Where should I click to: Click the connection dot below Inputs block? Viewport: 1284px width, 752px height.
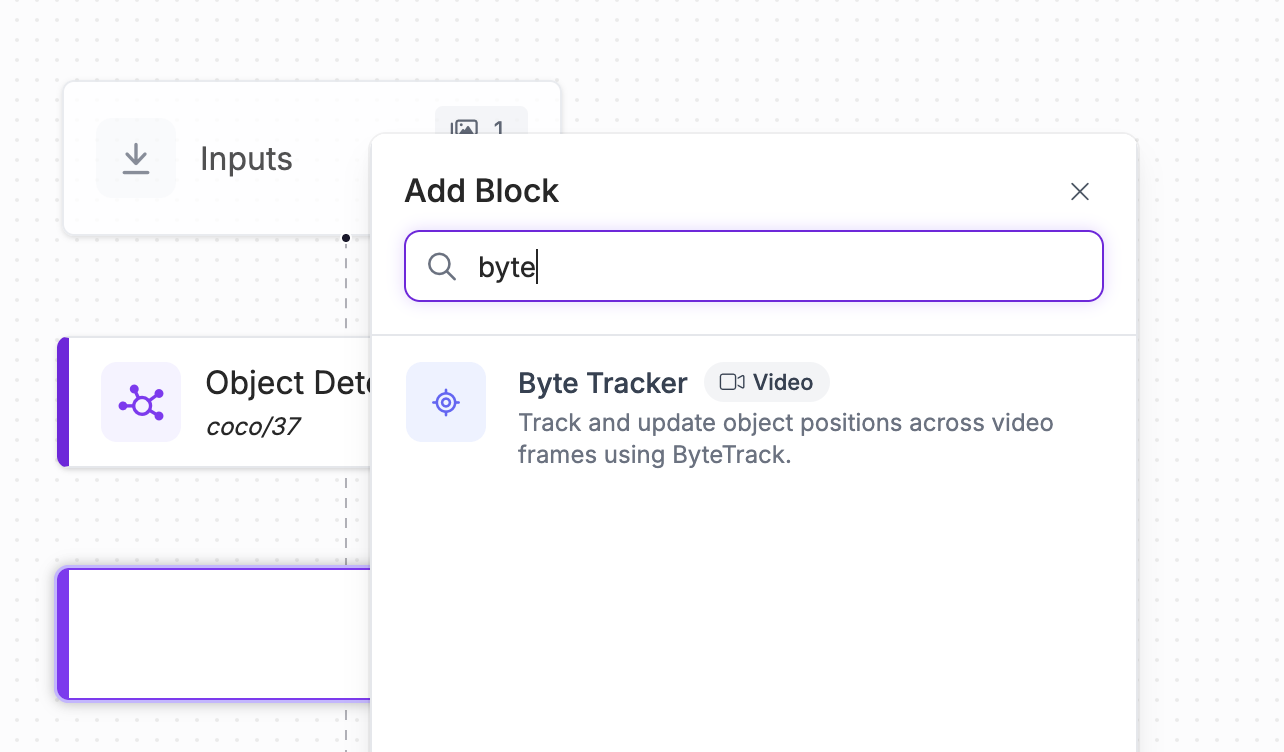[x=346, y=238]
